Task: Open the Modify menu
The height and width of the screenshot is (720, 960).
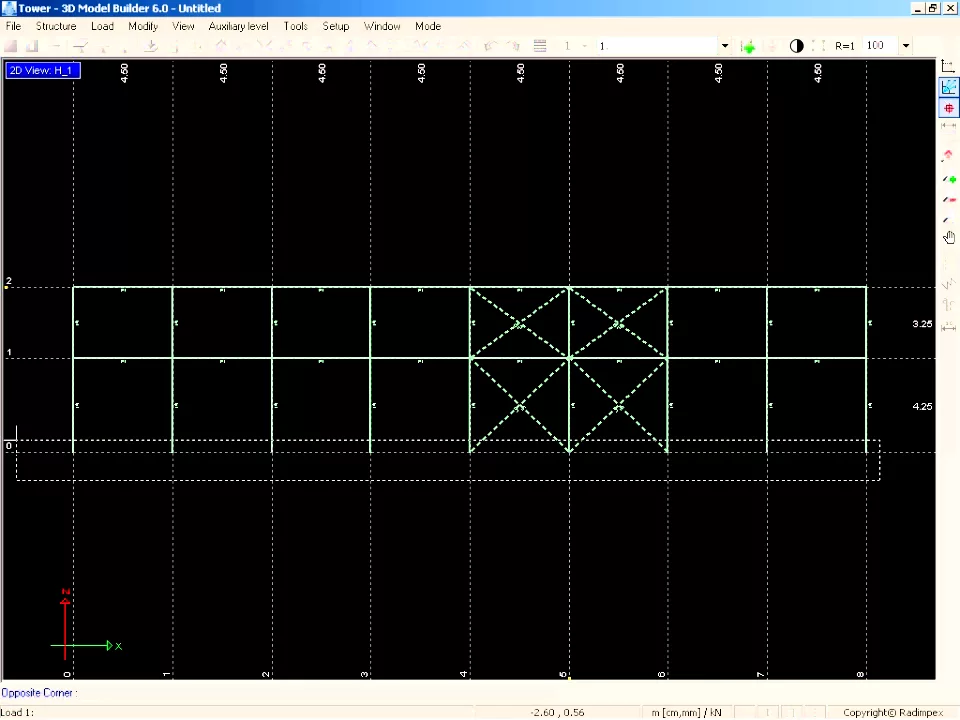Action: click(143, 26)
